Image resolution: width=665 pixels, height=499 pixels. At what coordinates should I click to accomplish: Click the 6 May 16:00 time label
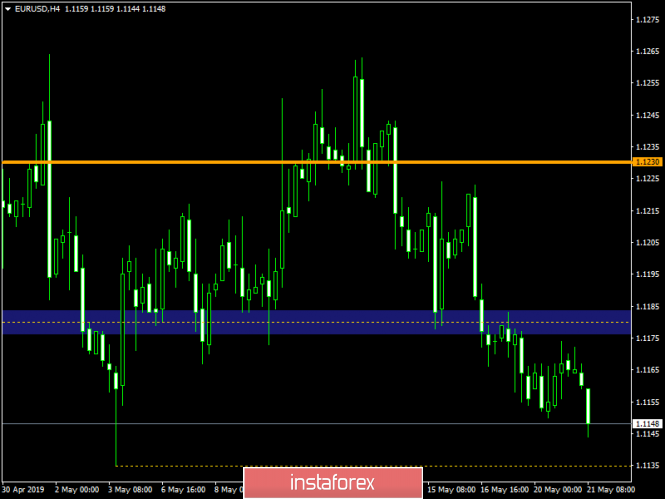(x=183, y=490)
